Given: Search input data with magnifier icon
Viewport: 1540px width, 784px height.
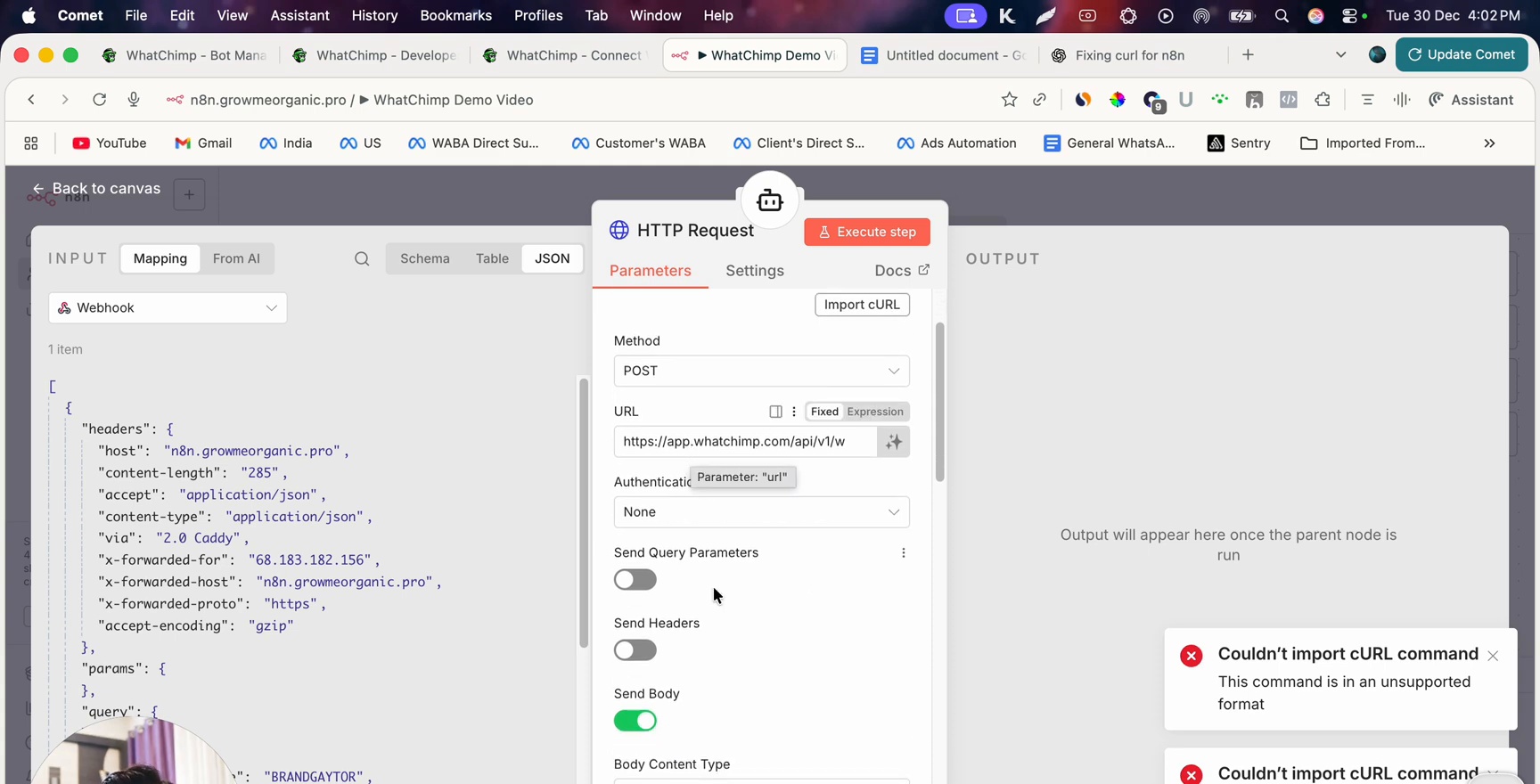Looking at the screenshot, I should [x=362, y=259].
